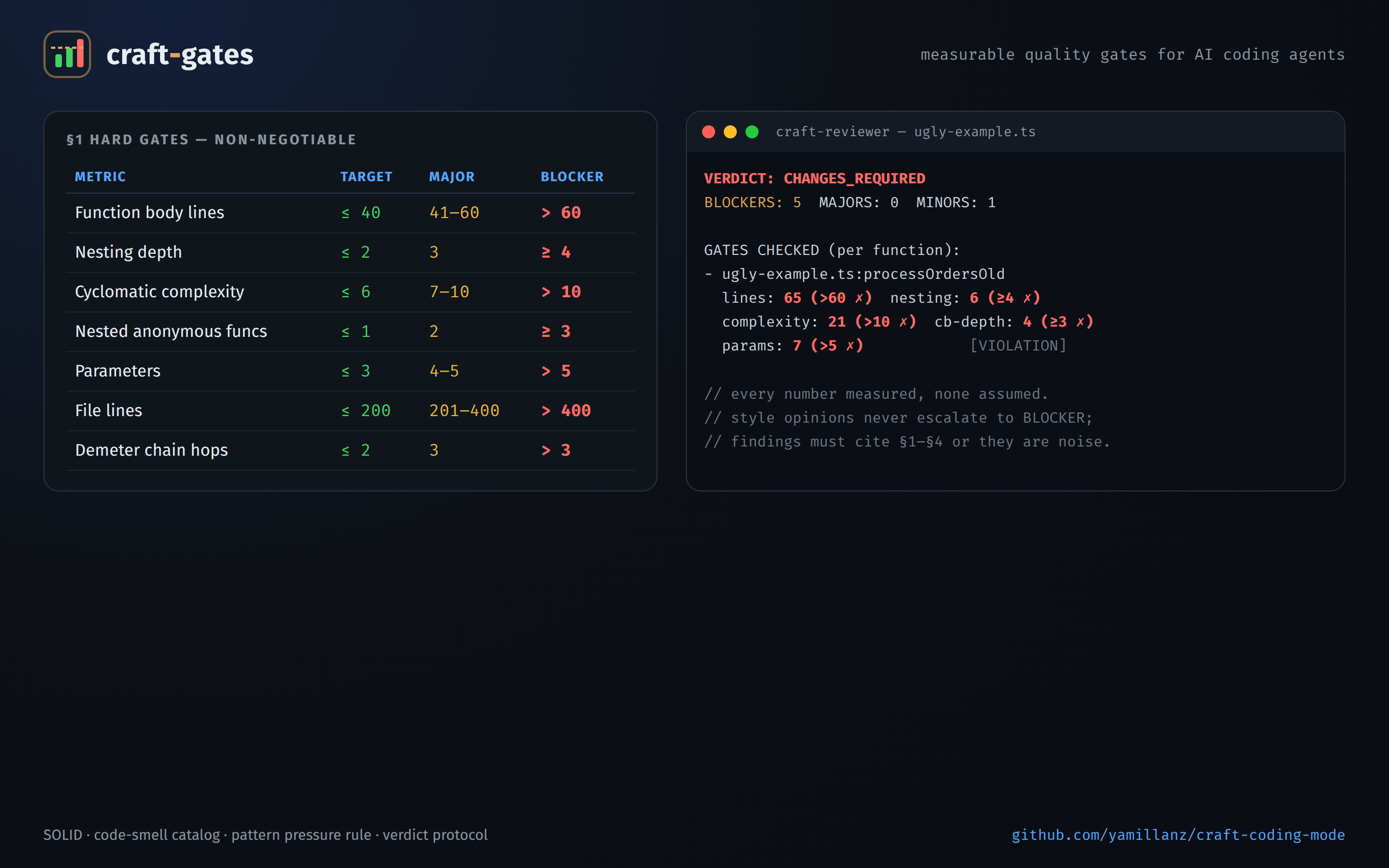Click the 'lines: 65 (>60 ✗)' result
This screenshot has height=868, width=1389.
coord(797,298)
